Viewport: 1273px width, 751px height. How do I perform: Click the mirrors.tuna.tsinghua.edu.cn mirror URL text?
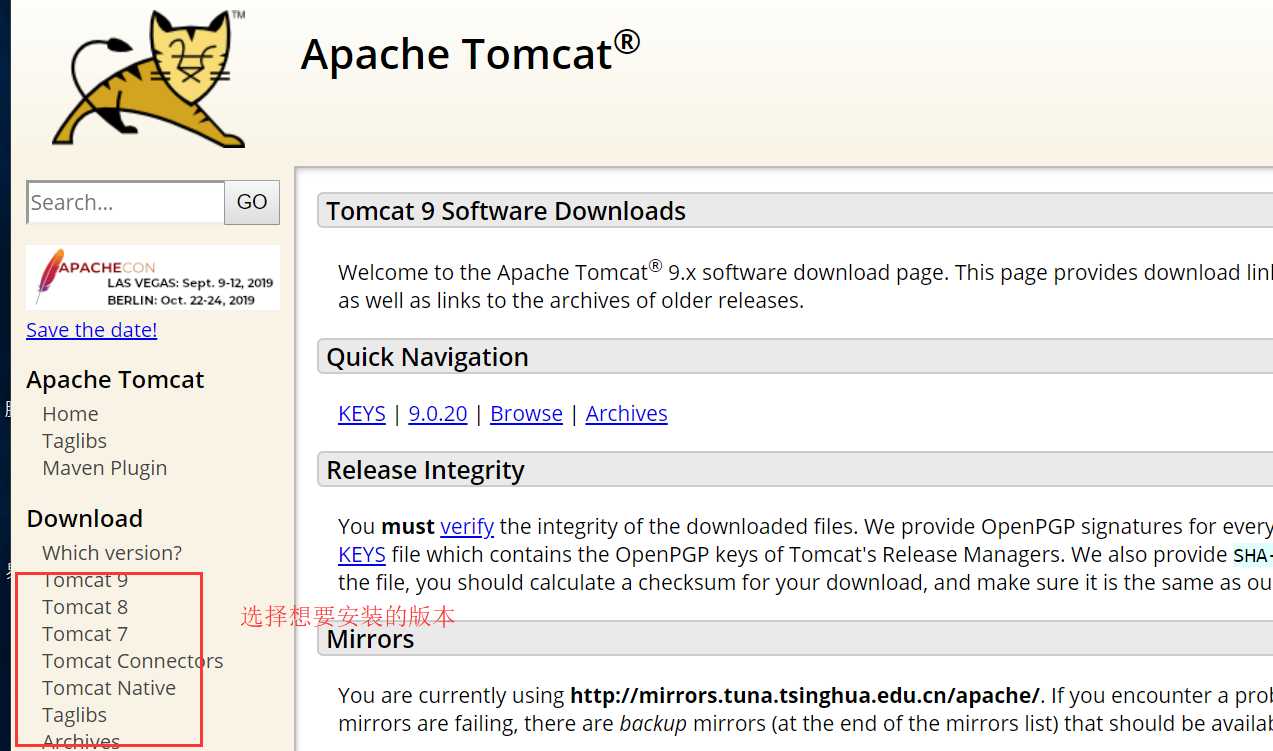pos(805,695)
